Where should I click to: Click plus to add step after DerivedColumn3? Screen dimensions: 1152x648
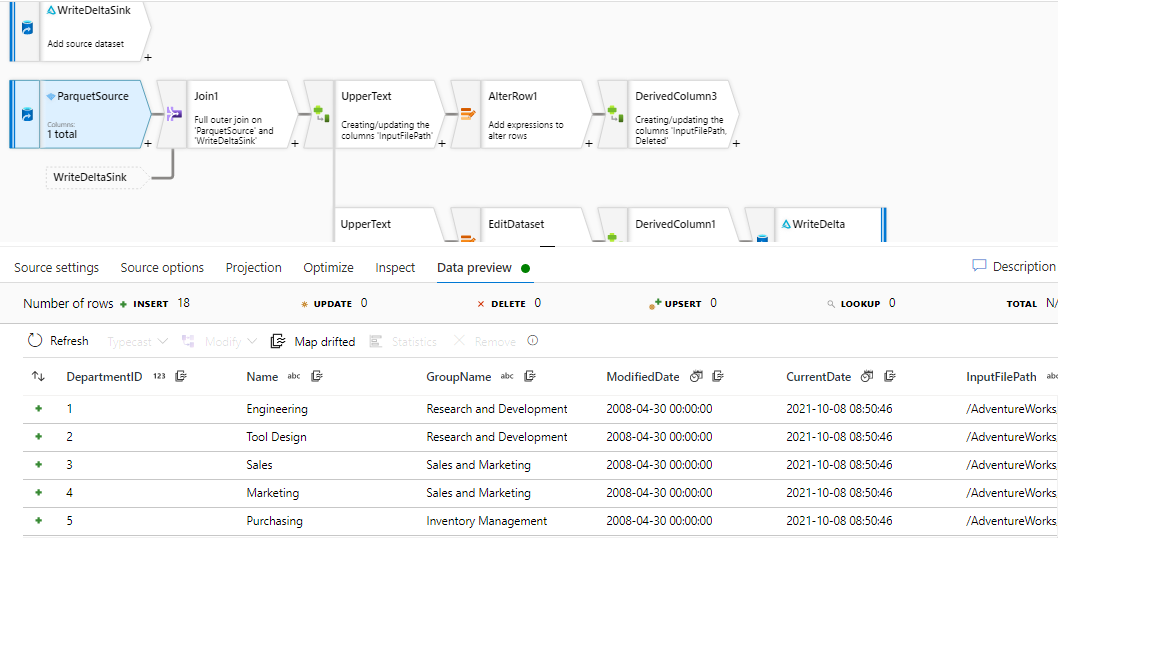coord(736,144)
